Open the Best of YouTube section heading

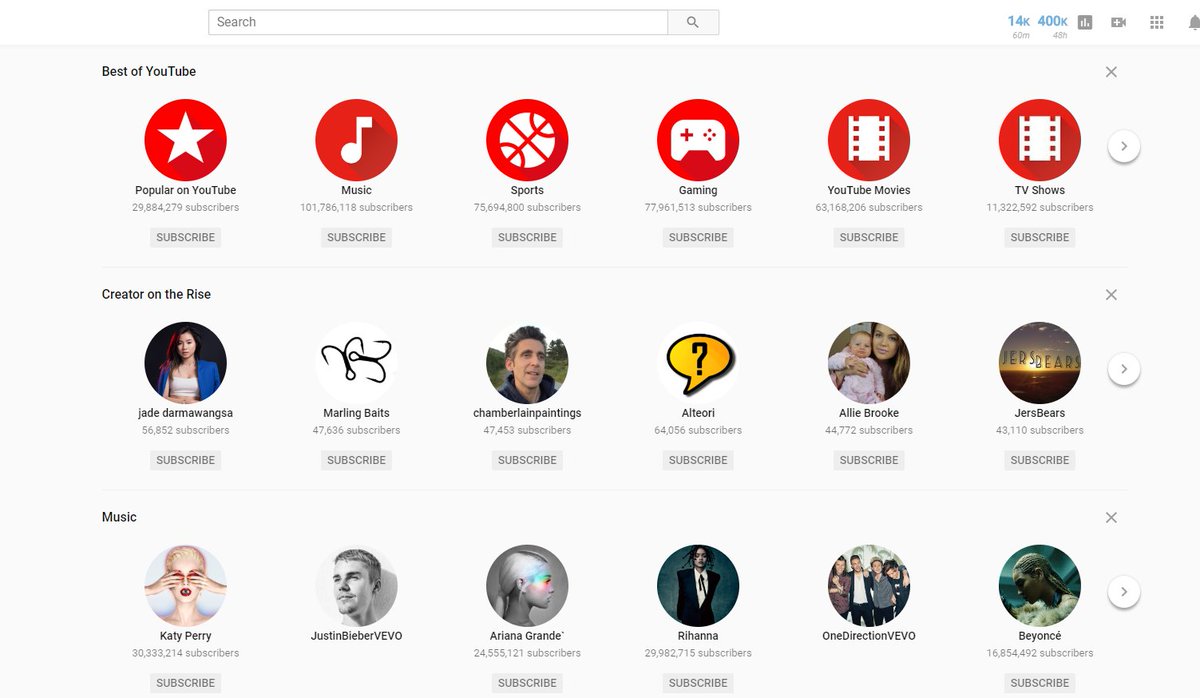149,72
